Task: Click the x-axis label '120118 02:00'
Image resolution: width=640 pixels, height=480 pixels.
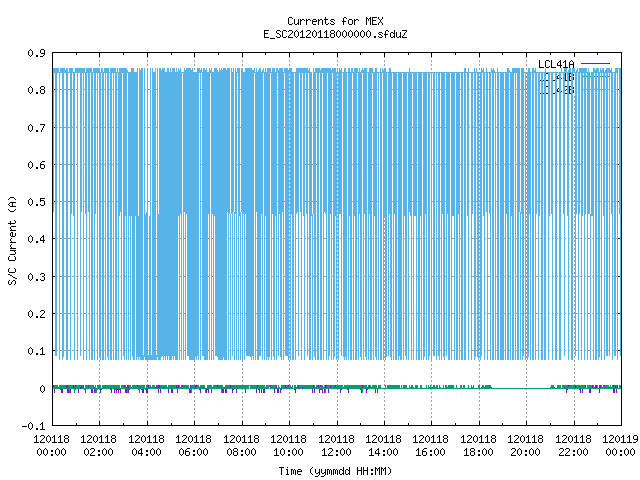Action: coord(98,446)
